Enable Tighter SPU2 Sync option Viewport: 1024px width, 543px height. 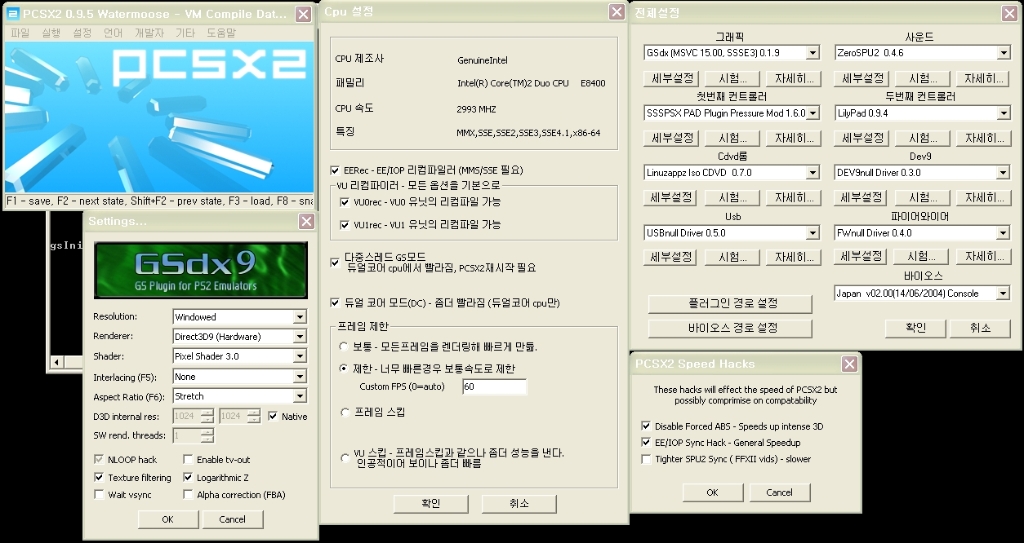tap(646, 459)
